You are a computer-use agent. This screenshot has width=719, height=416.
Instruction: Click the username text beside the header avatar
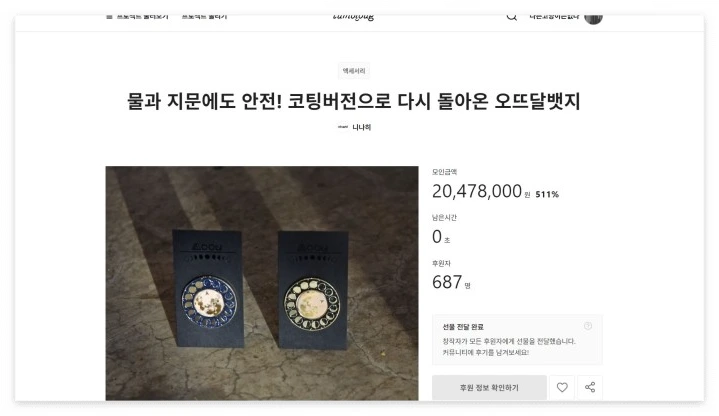[554, 17]
